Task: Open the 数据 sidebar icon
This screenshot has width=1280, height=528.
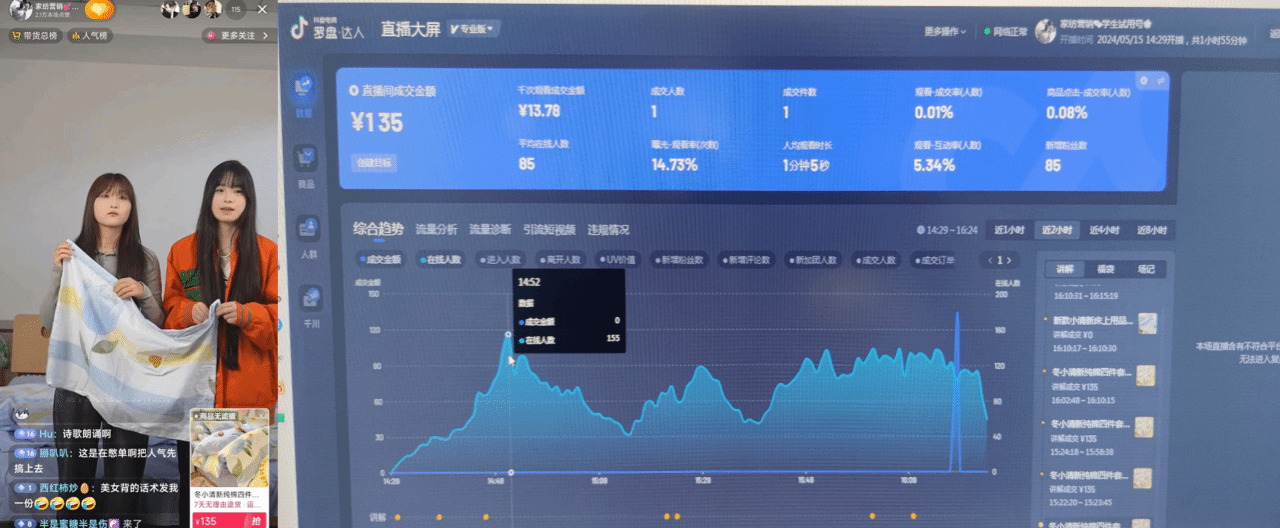Action: pos(305,93)
